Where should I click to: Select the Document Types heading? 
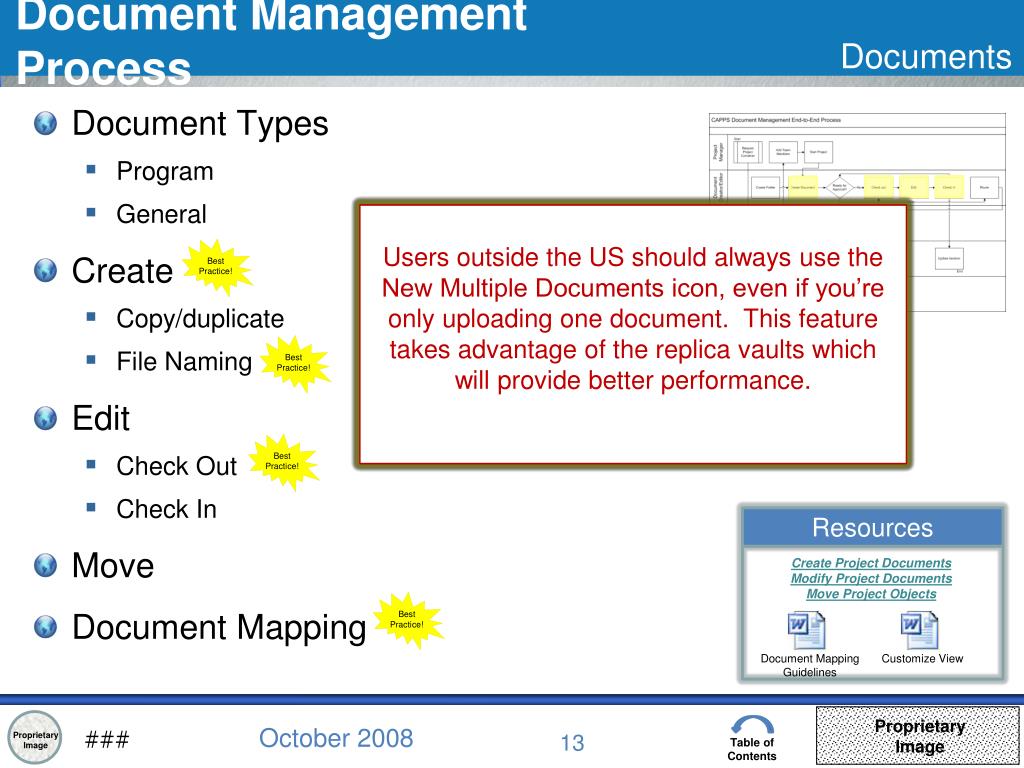[200, 123]
